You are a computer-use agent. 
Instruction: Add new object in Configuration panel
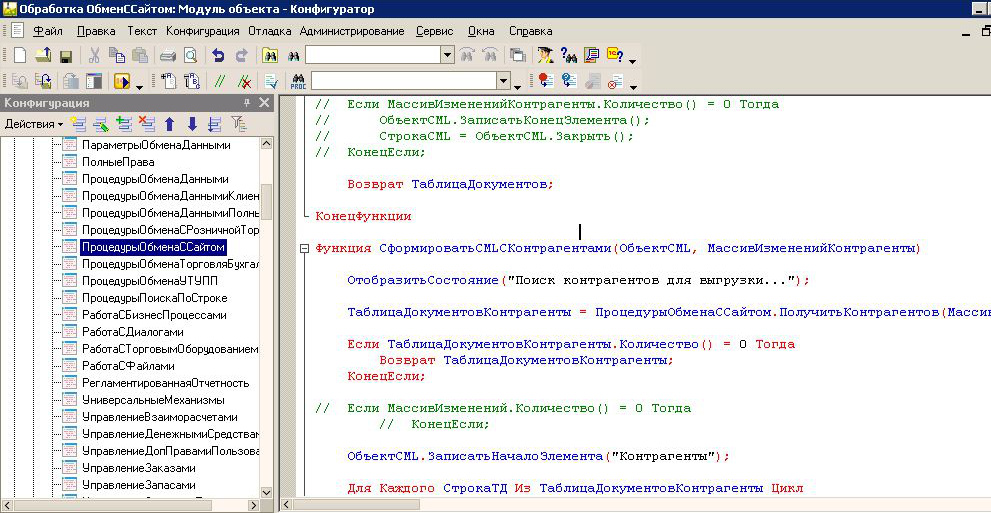(x=78, y=124)
